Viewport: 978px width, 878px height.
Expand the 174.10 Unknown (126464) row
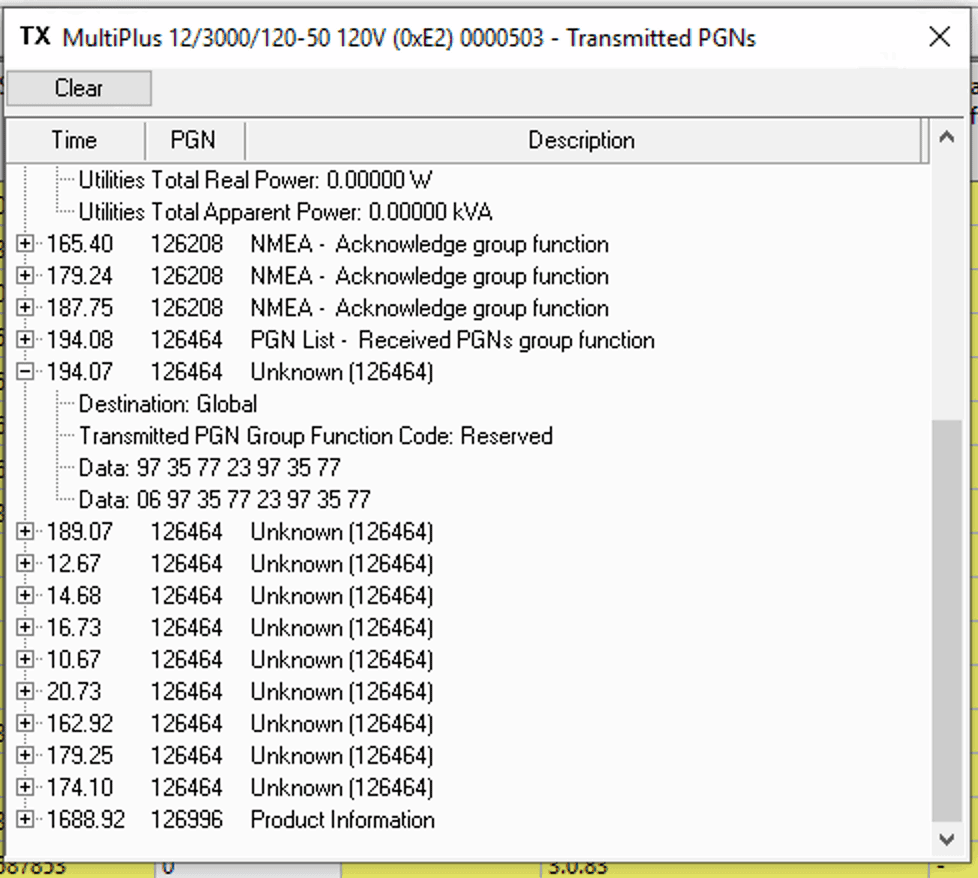coord(25,787)
